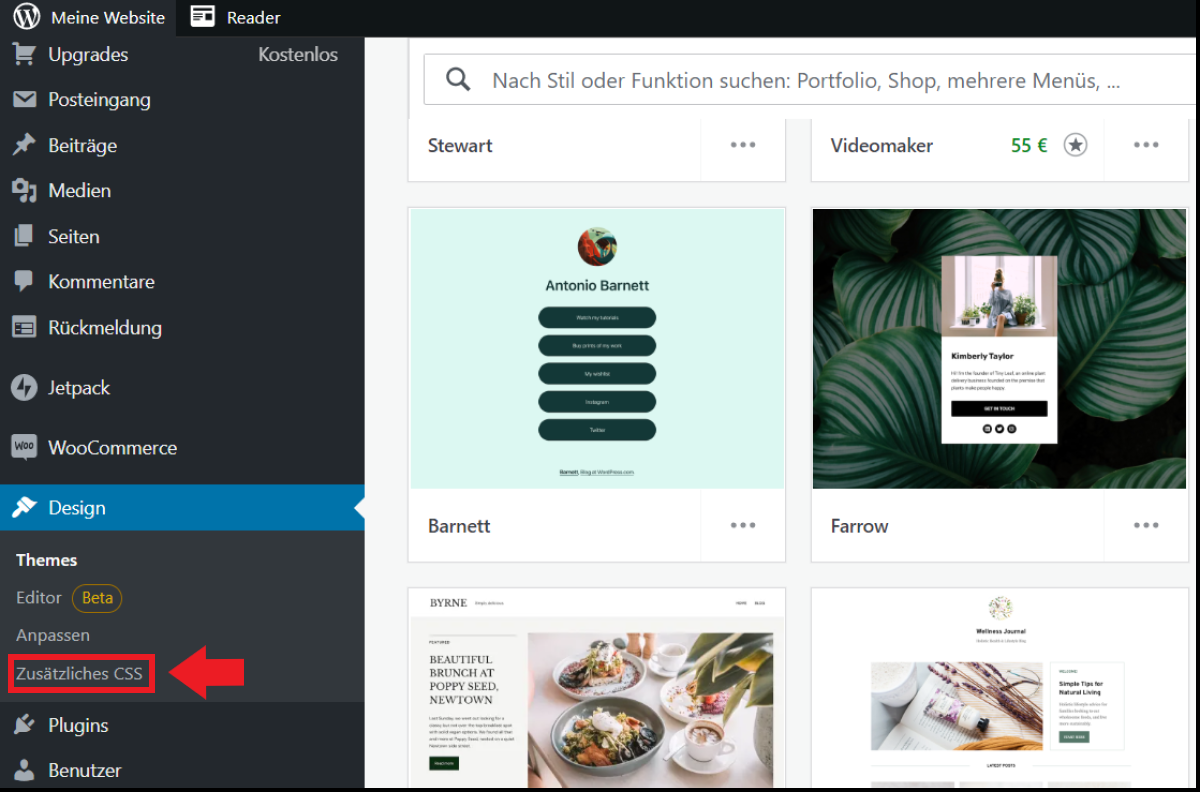This screenshot has height=792, width=1200.
Task: Select the Farrow theme preview thumbnail
Action: click(1000, 349)
